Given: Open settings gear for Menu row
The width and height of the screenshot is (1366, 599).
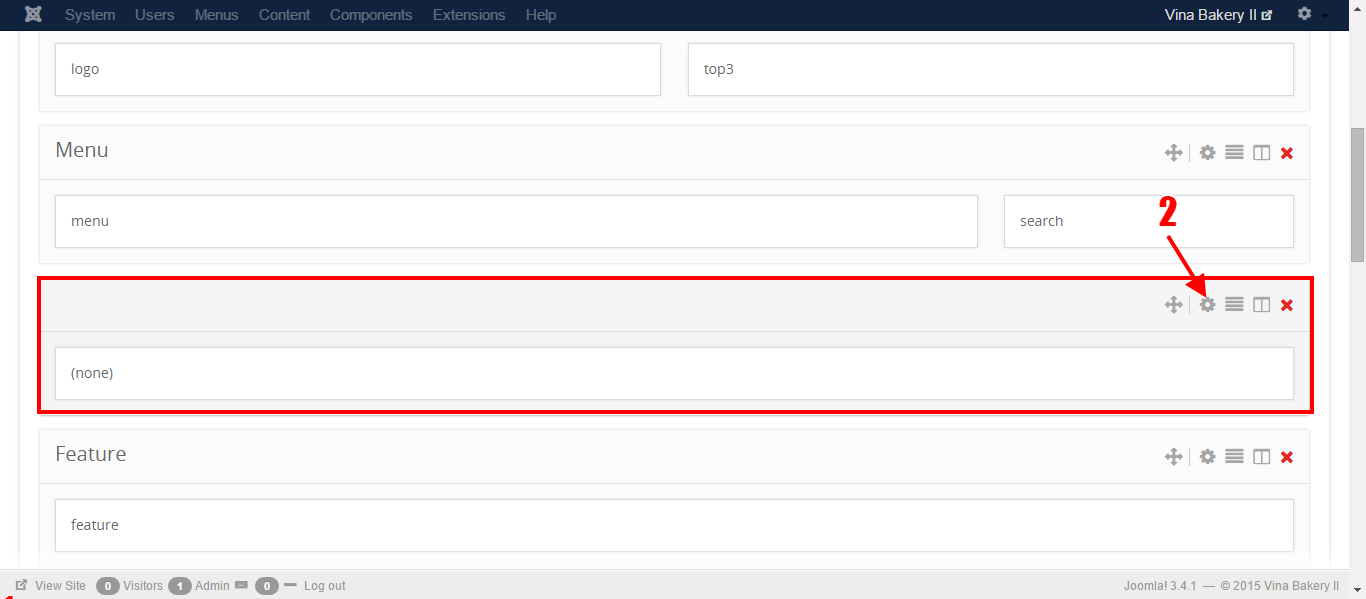Looking at the screenshot, I should coord(1207,153).
